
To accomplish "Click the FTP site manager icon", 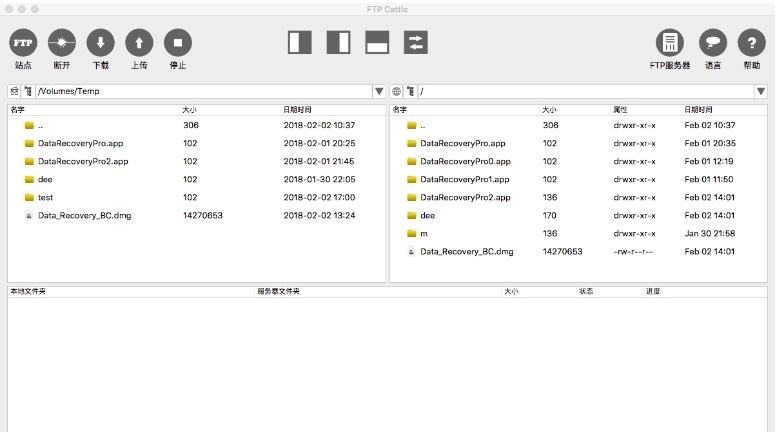I will coord(23,42).
